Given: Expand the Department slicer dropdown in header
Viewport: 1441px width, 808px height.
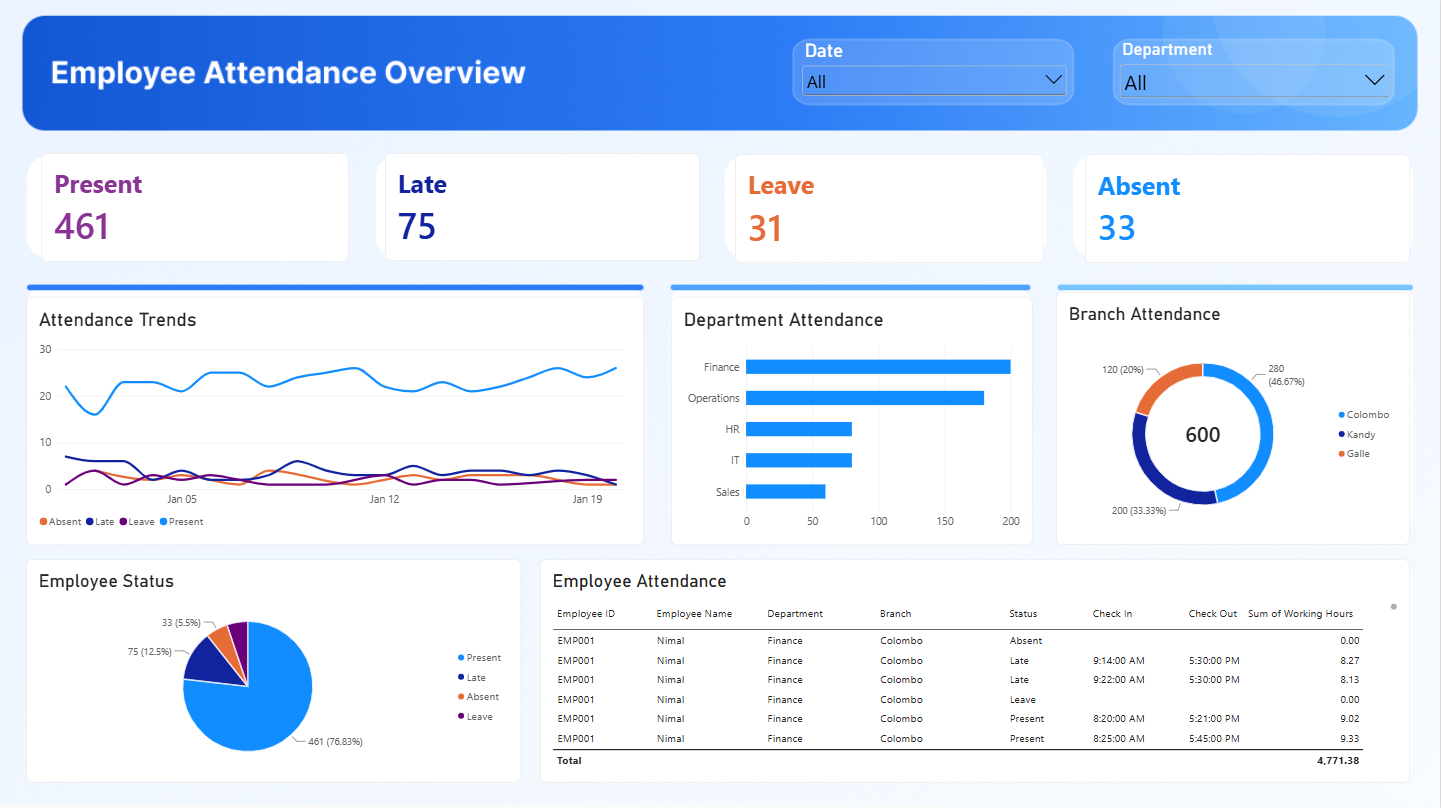Looking at the screenshot, I should coord(1253,82).
